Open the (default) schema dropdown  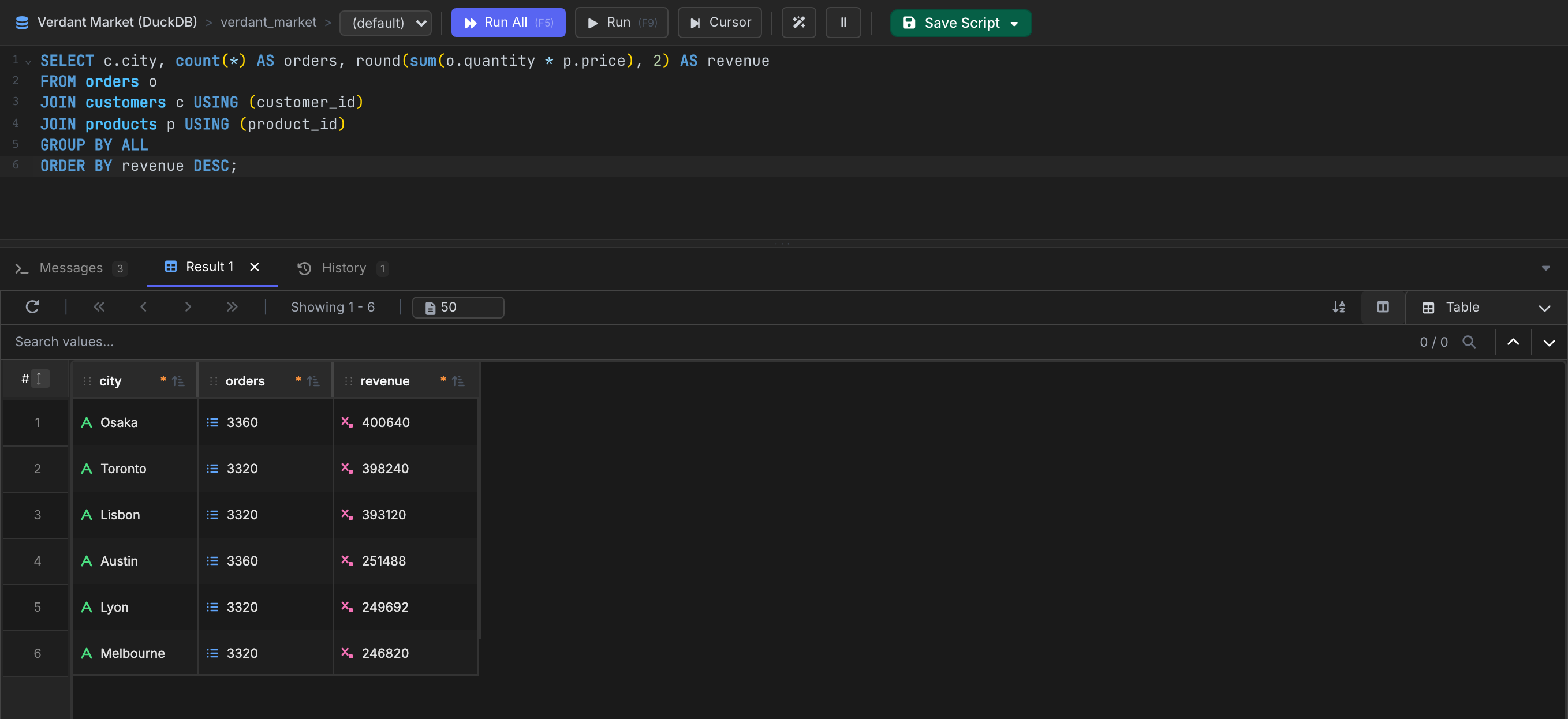click(386, 23)
